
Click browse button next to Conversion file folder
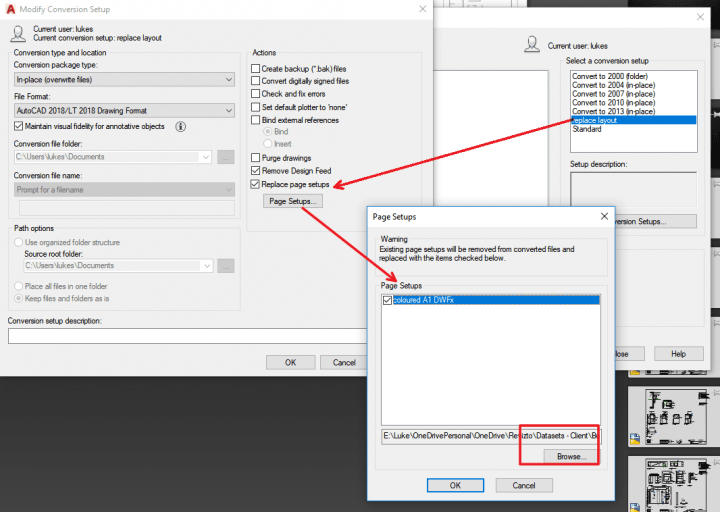click(225, 157)
